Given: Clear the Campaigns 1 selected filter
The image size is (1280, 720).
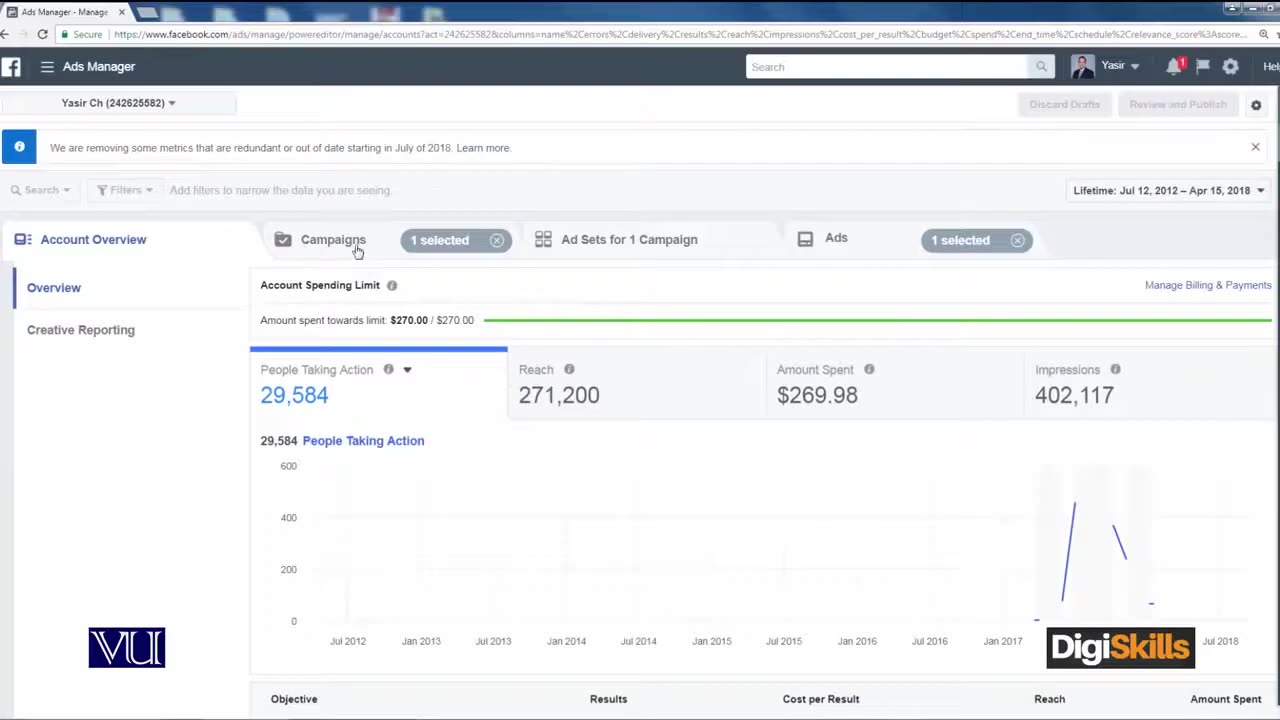Looking at the screenshot, I should point(497,240).
